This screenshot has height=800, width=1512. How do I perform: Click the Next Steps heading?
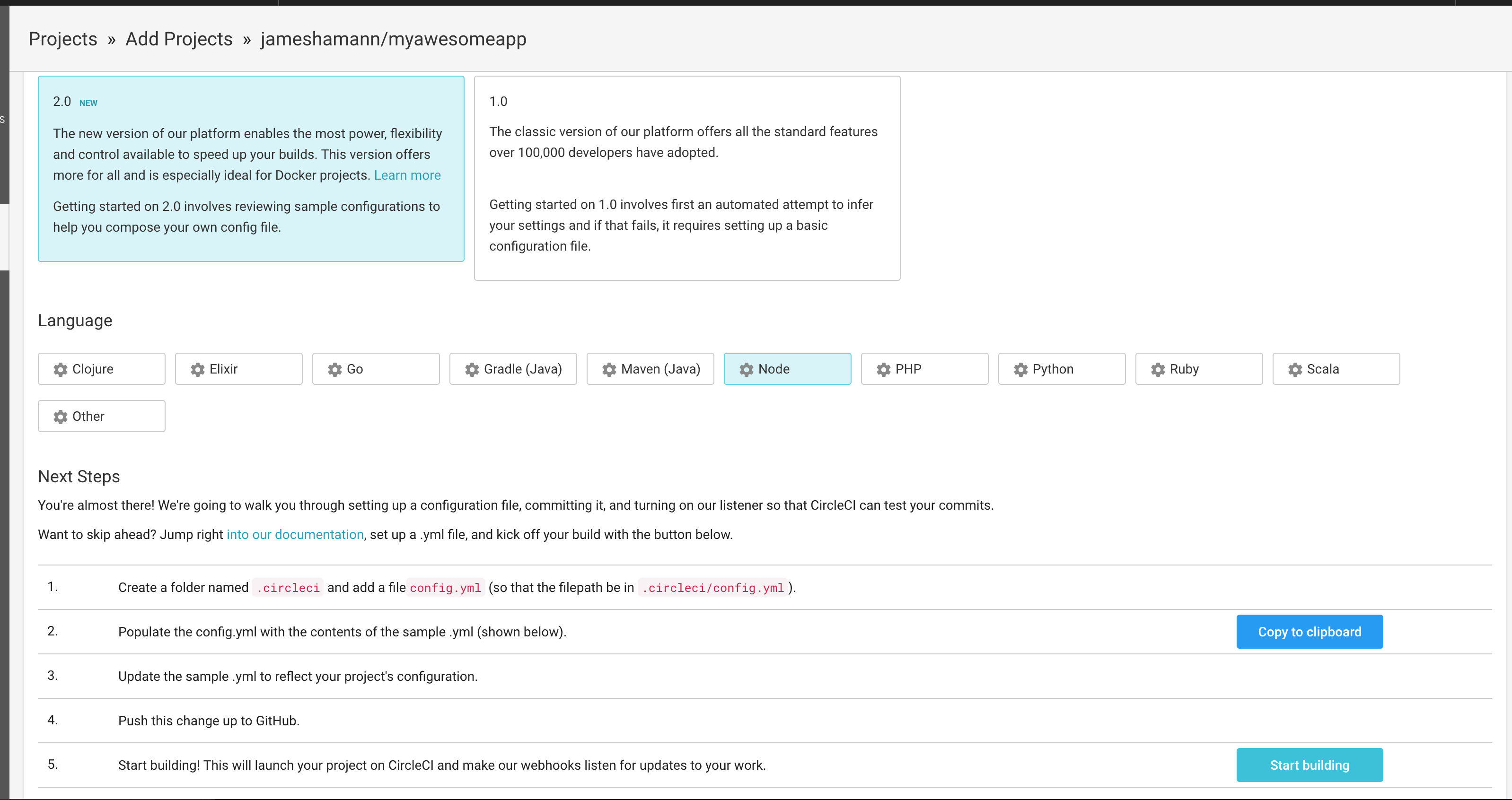tap(79, 476)
